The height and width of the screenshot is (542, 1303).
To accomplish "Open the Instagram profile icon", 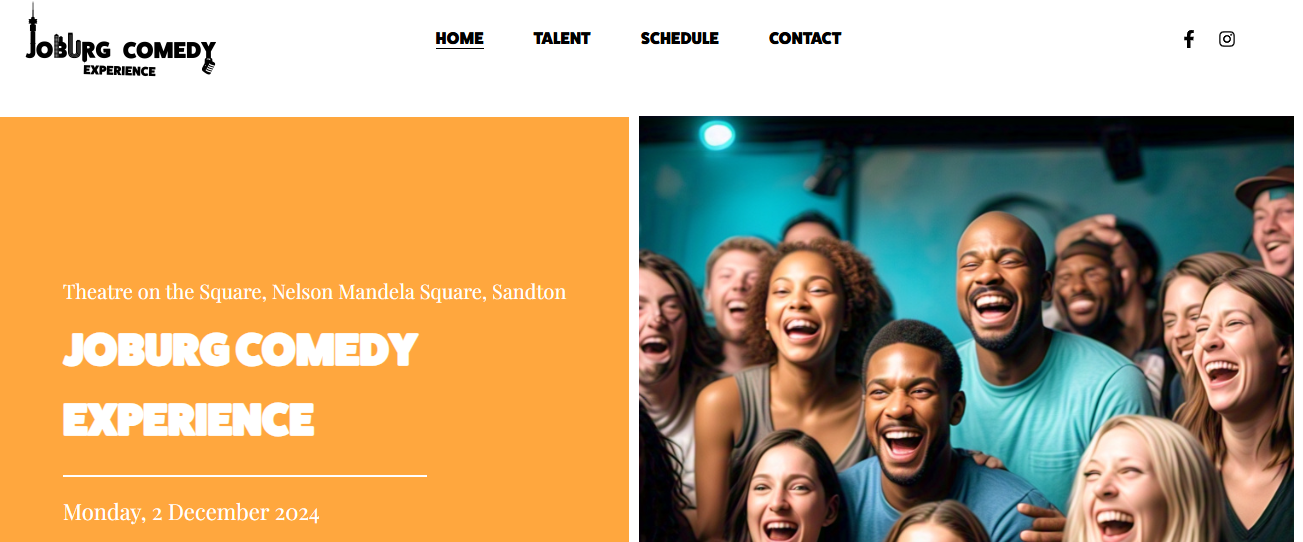I will pyautogui.click(x=1227, y=39).
